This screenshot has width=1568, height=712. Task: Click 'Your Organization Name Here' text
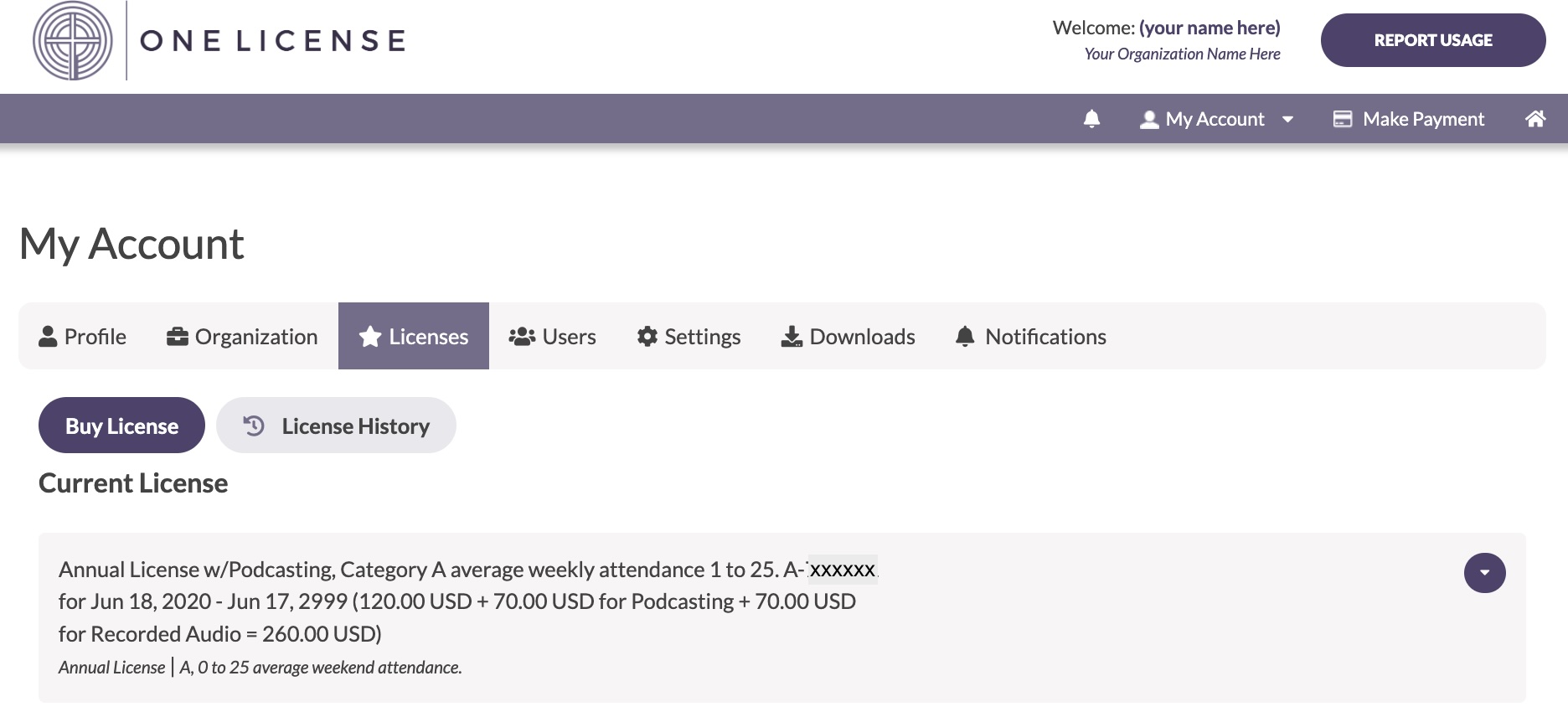(1182, 54)
